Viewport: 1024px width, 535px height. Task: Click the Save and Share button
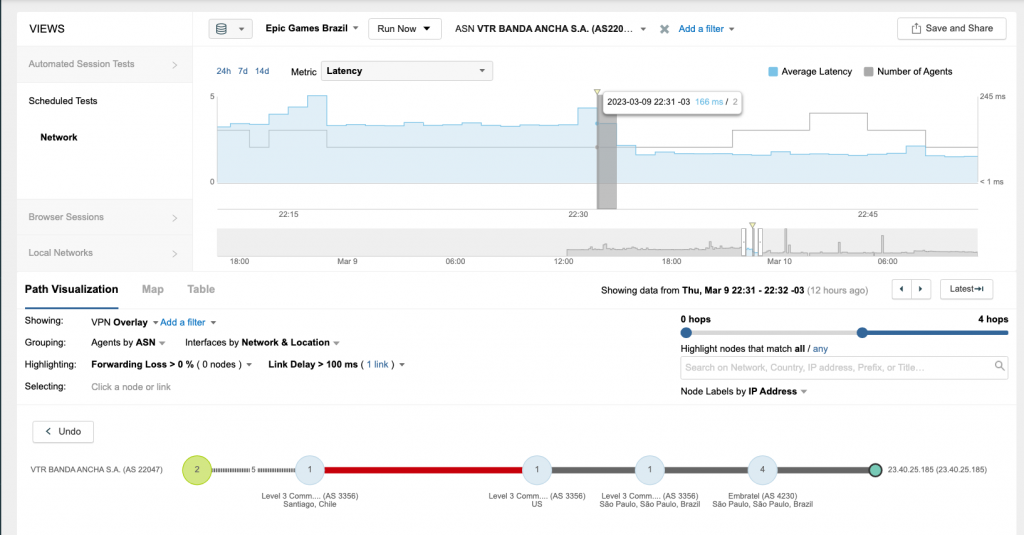951,29
